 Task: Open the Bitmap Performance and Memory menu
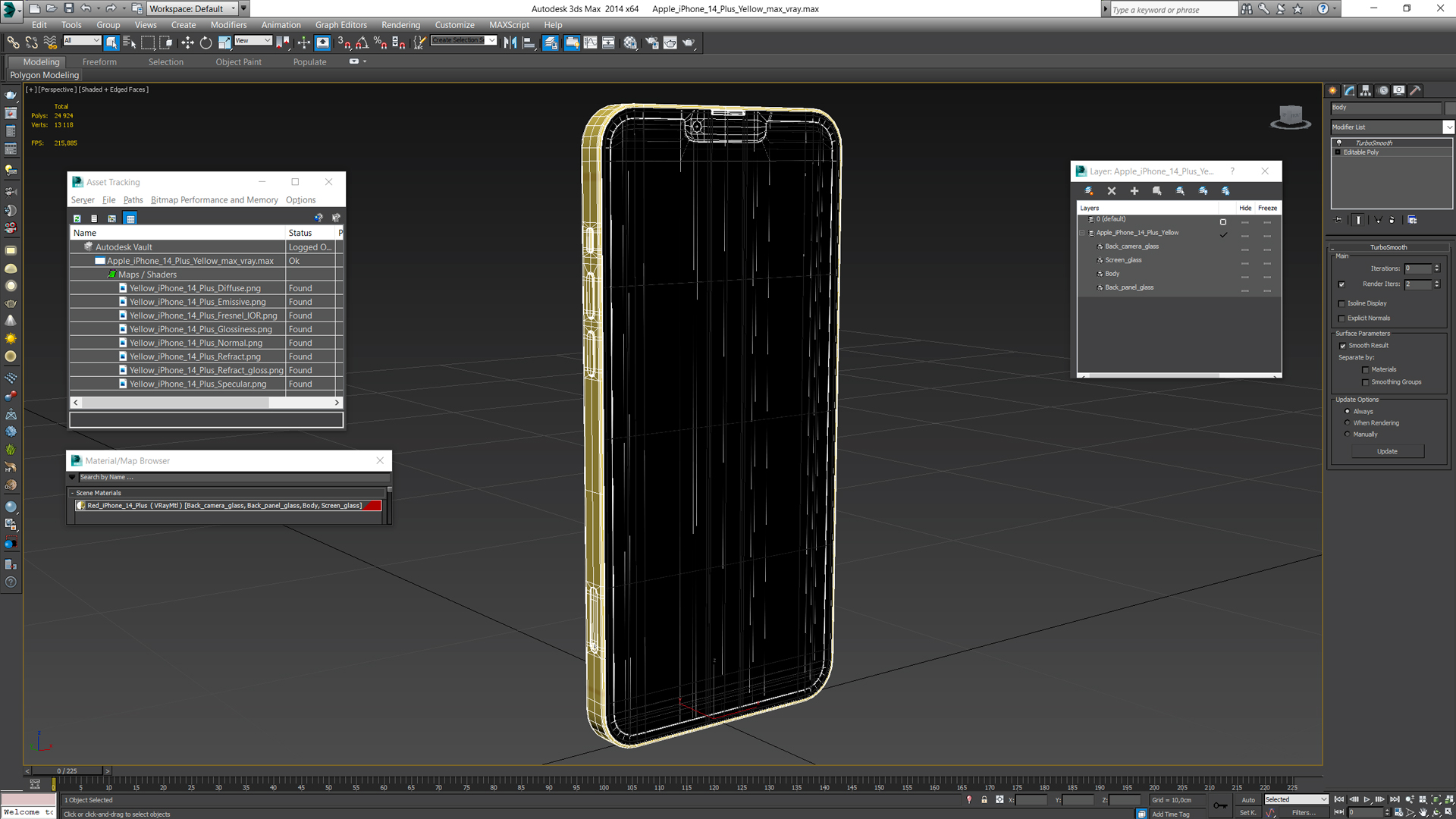click(214, 200)
